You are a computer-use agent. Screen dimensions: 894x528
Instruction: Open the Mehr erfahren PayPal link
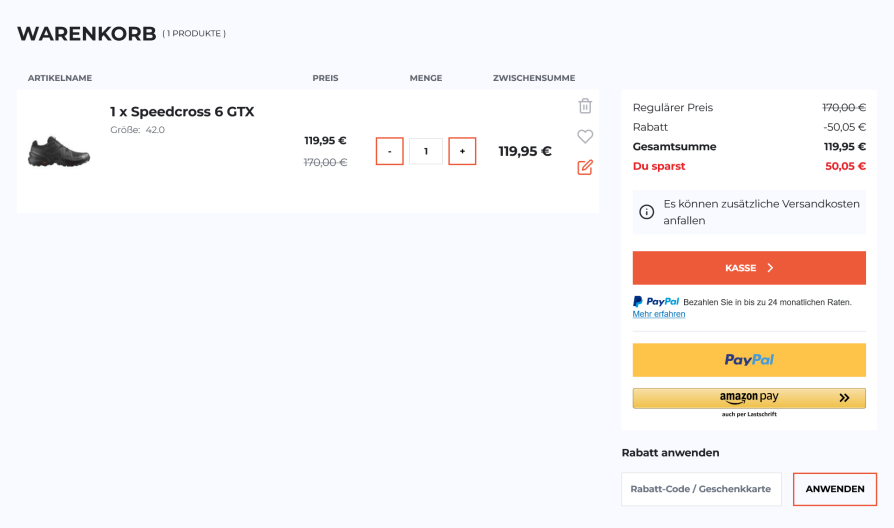[x=659, y=314]
